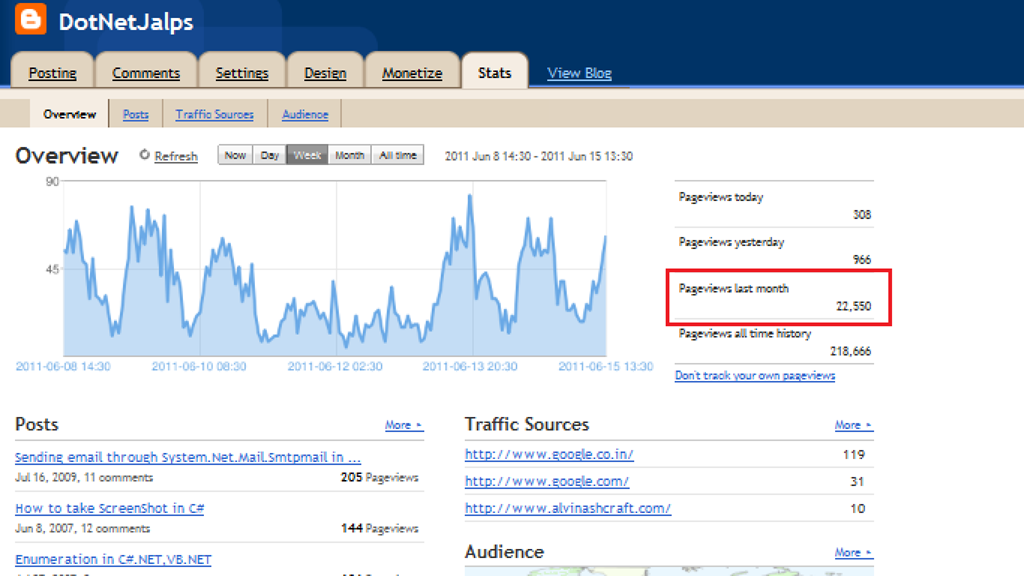This screenshot has height=576, width=1024.
Task: Open How to take ScreenShot in C# post
Action: pyautogui.click(x=110, y=508)
